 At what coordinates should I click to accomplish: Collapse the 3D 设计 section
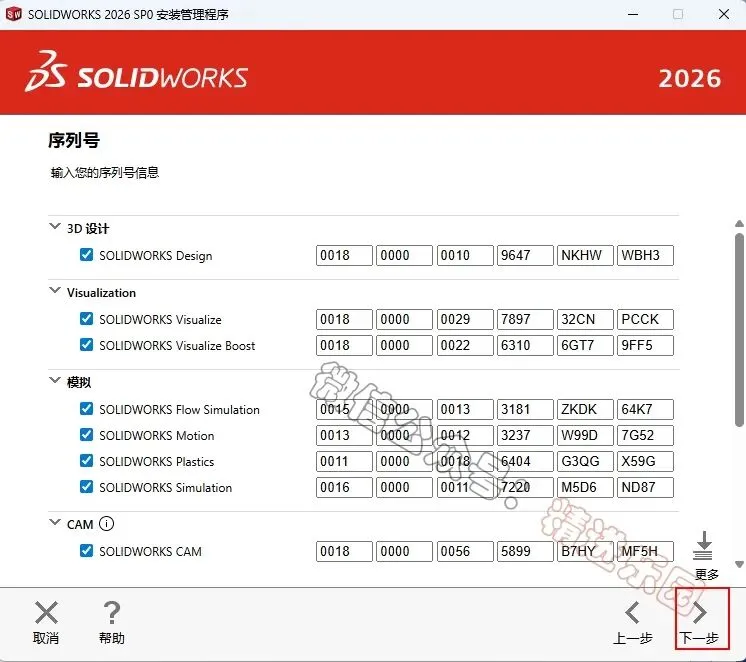click(55, 226)
